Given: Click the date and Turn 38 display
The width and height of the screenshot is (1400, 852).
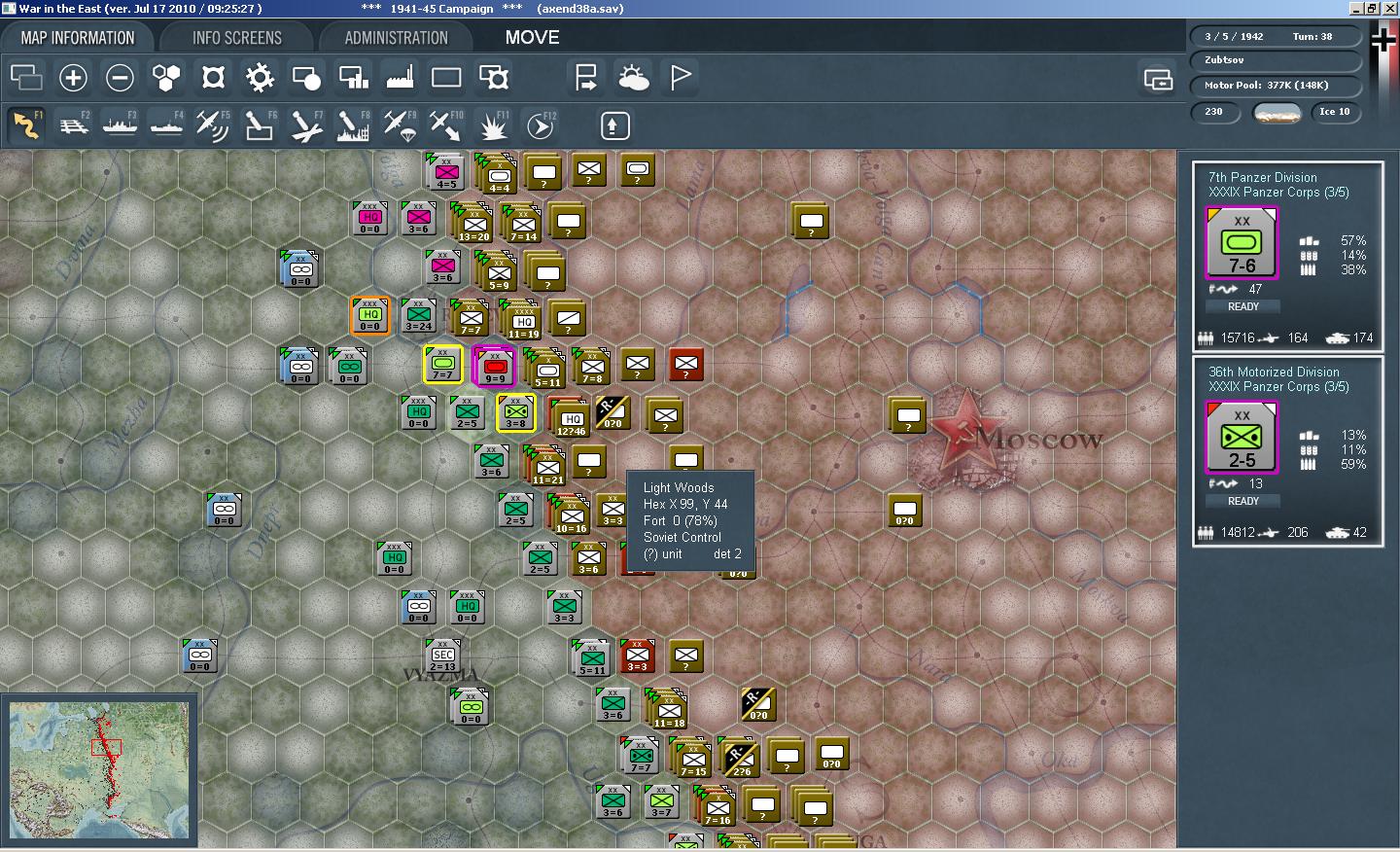Looking at the screenshot, I should (x=1275, y=36).
